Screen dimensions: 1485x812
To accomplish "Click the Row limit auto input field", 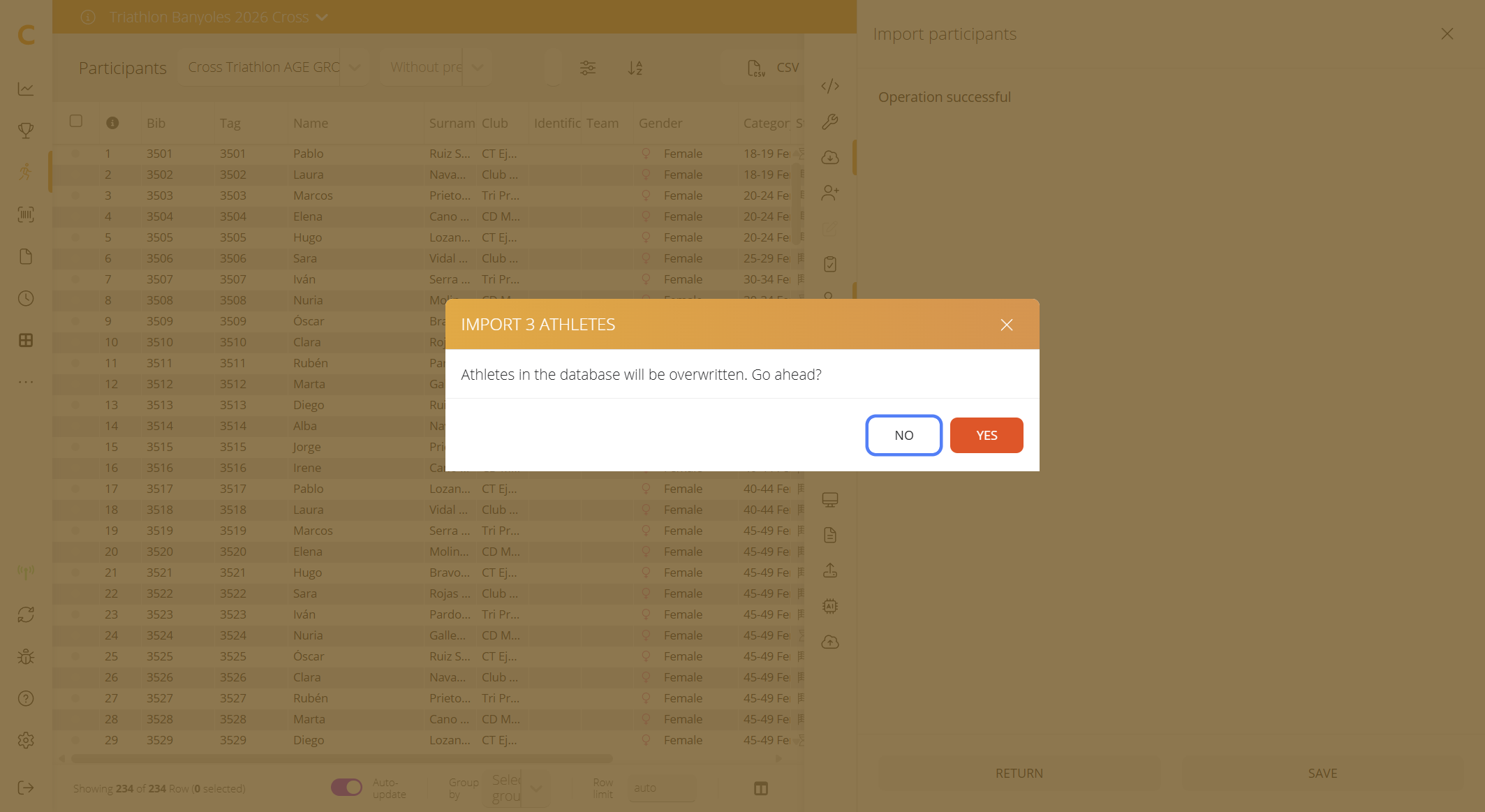I will point(662,788).
